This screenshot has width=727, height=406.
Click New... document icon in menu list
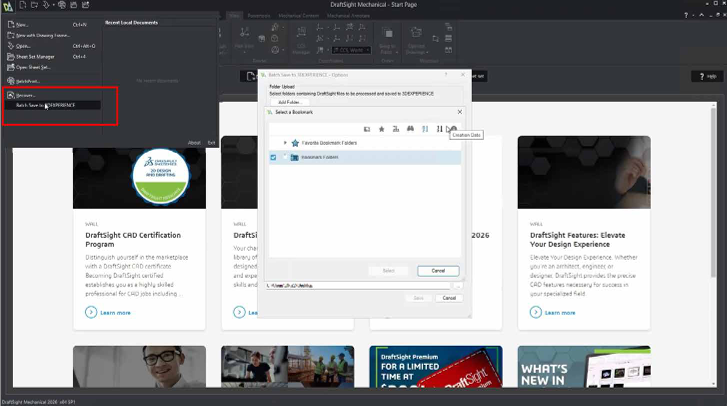(11, 25)
